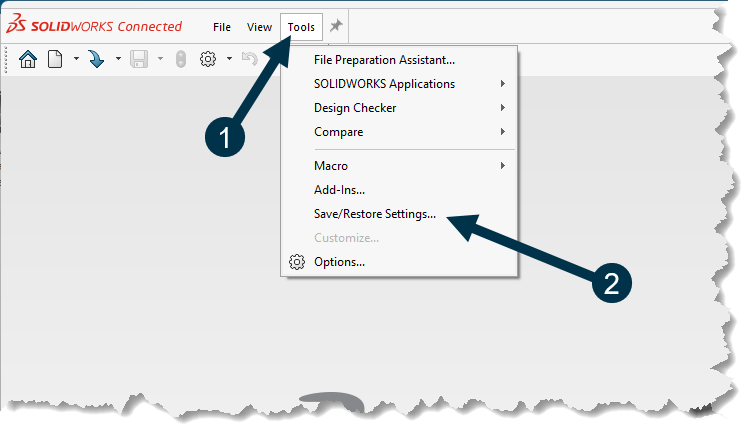Select Options... in Tools menu

[399, 262]
